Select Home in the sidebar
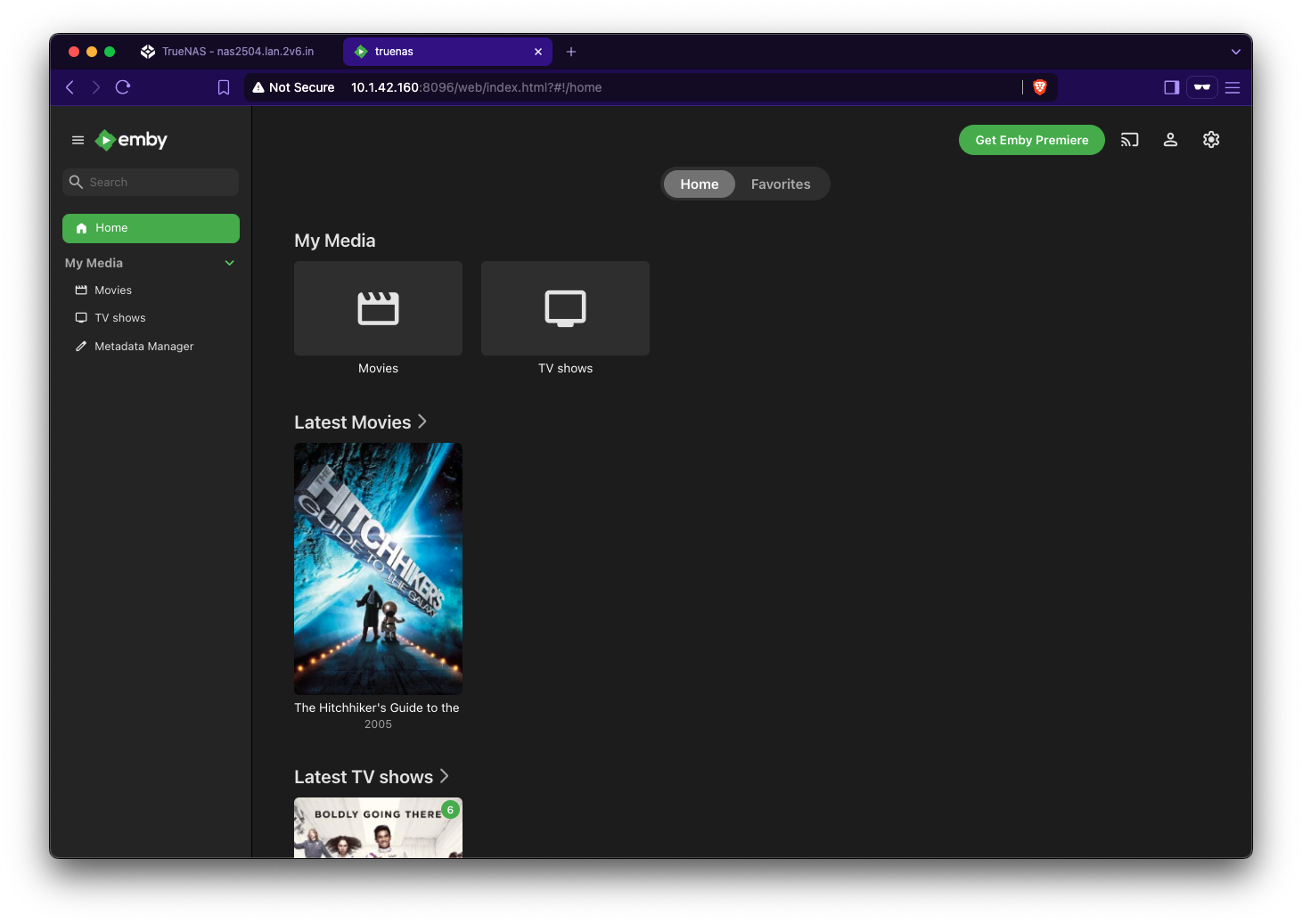The width and height of the screenshot is (1302, 924). tap(151, 228)
